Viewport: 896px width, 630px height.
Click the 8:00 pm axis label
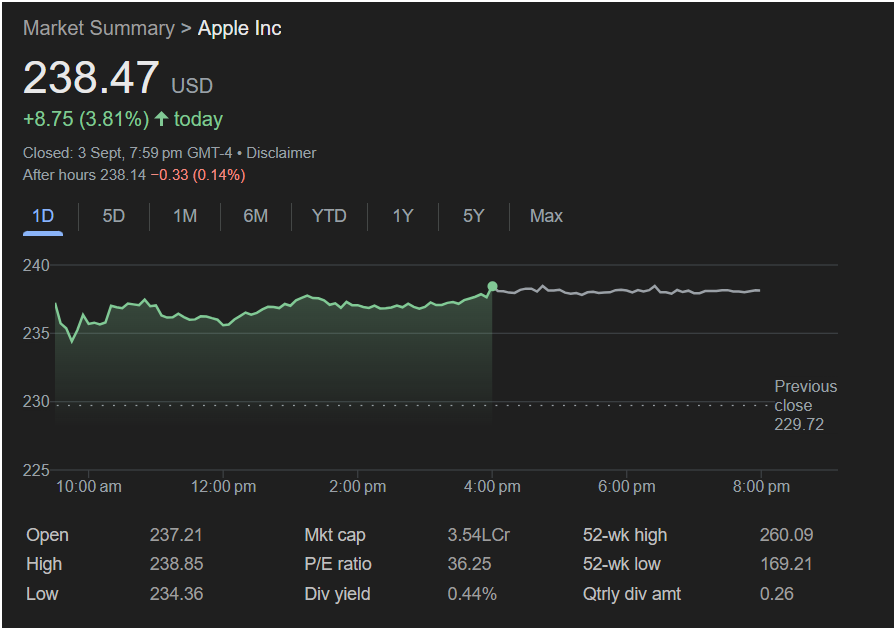(x=762, y=487)
